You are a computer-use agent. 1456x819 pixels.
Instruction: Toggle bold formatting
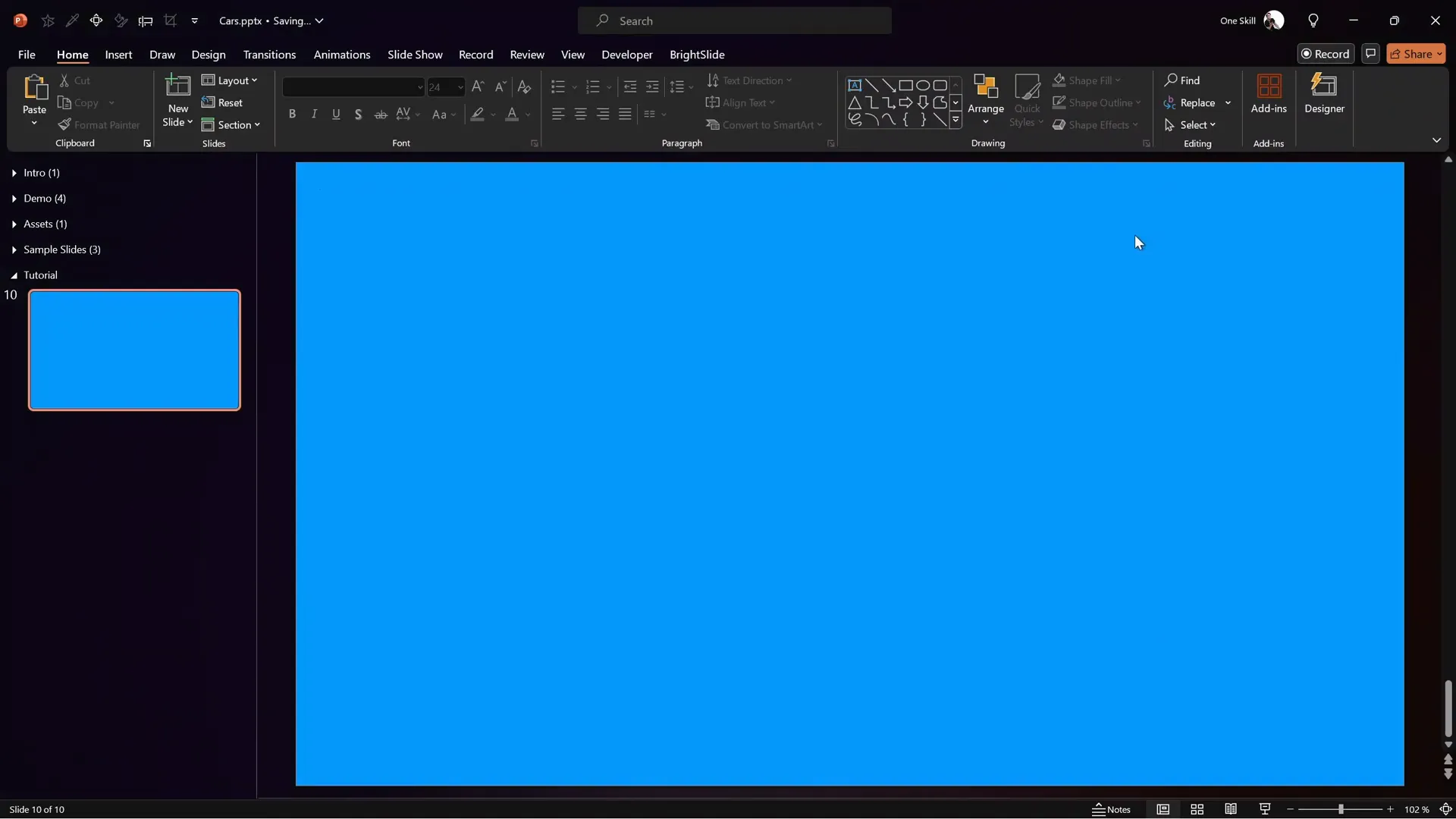click(293, 114)
